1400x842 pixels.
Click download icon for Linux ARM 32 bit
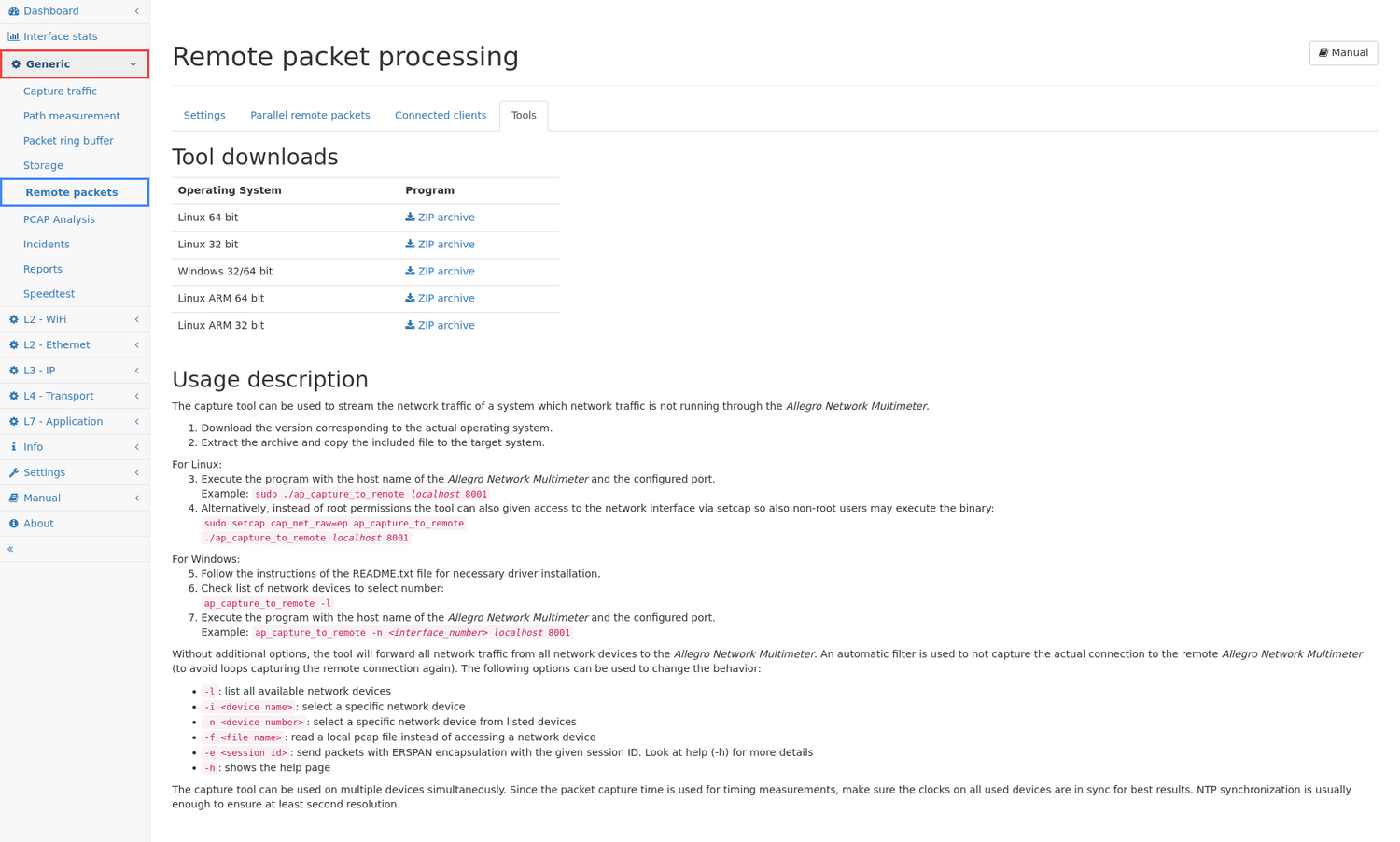(410, 325)
